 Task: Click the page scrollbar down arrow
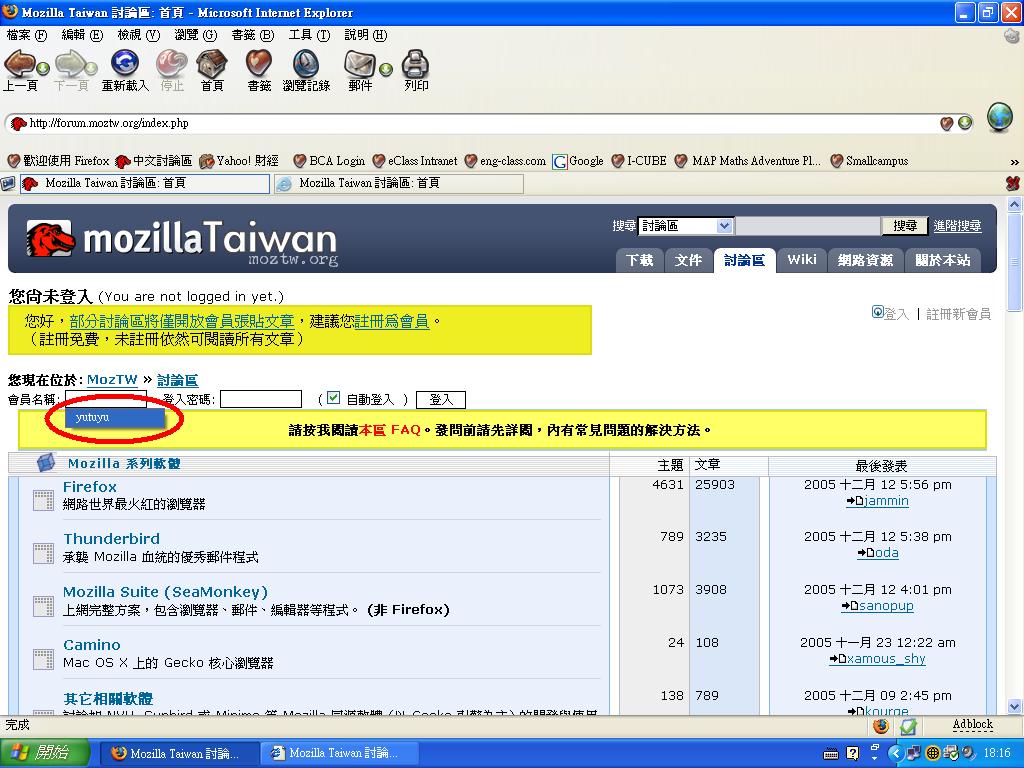[1014, 707]
